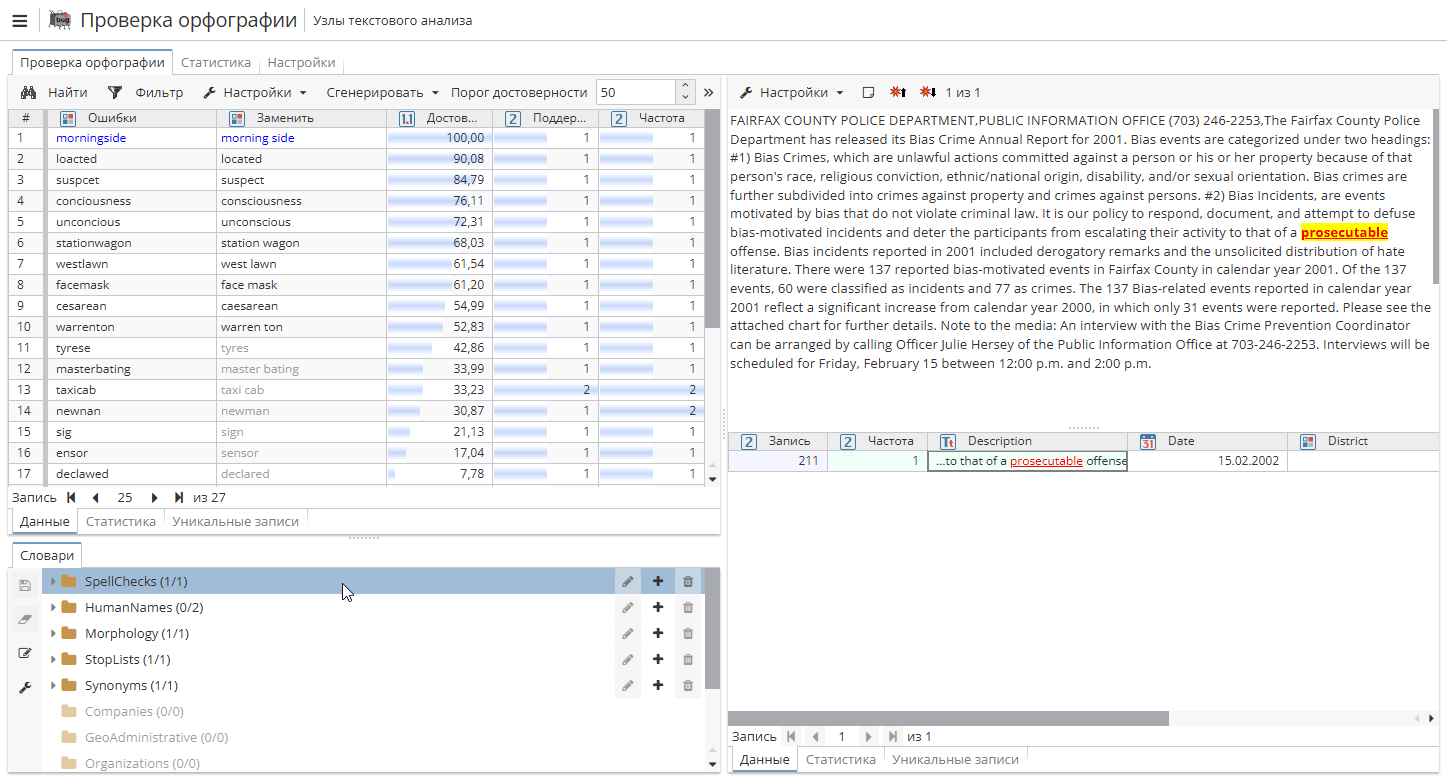Switch to the top Настройки tab

pyautogui.click(x=301, y=62)
